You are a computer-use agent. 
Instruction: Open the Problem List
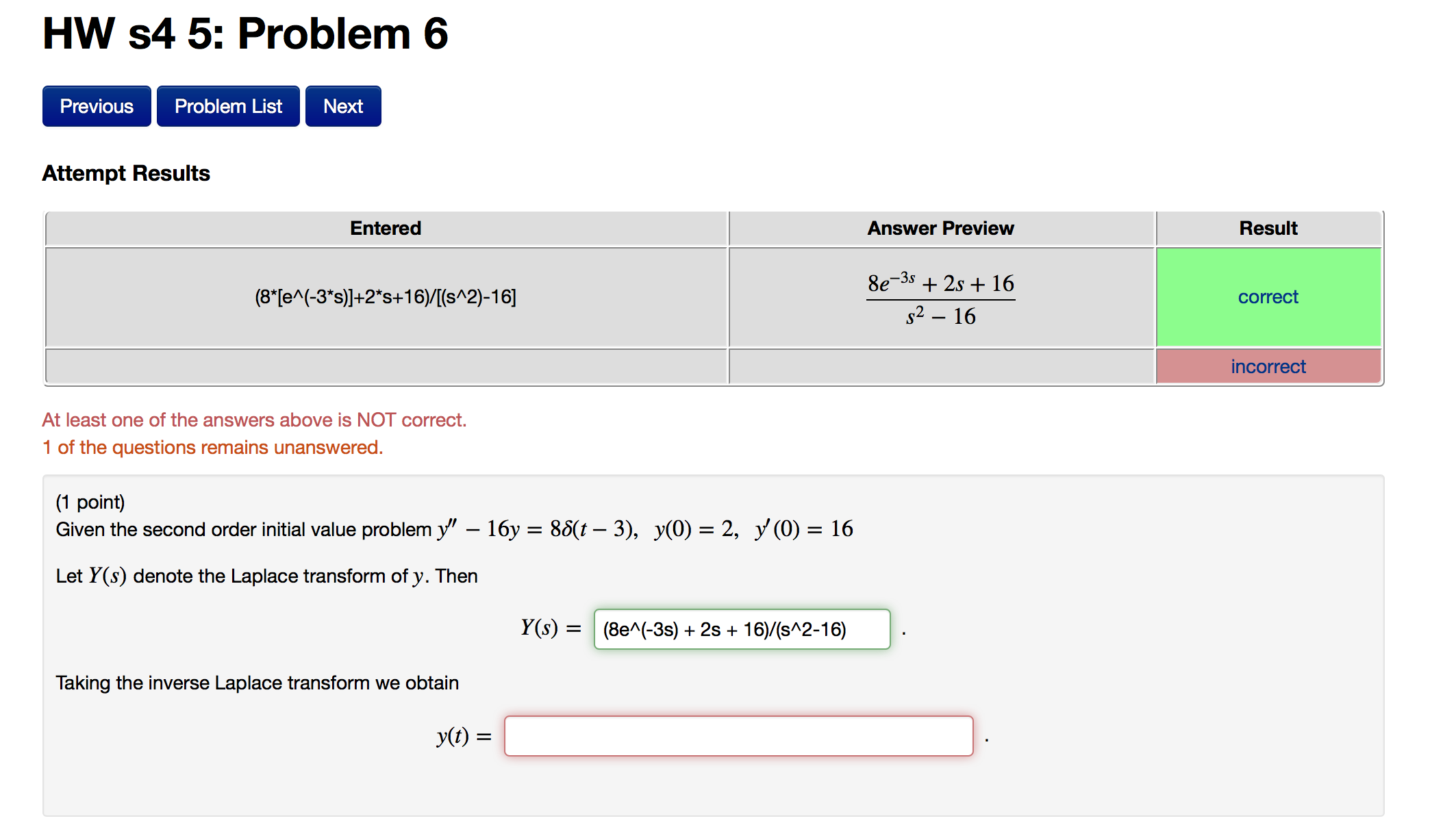point(227,105)
